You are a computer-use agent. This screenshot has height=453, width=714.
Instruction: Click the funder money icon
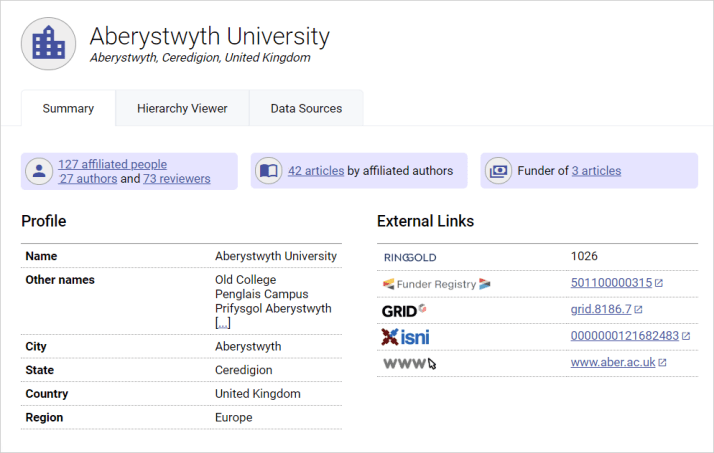[x=498, y=171]
